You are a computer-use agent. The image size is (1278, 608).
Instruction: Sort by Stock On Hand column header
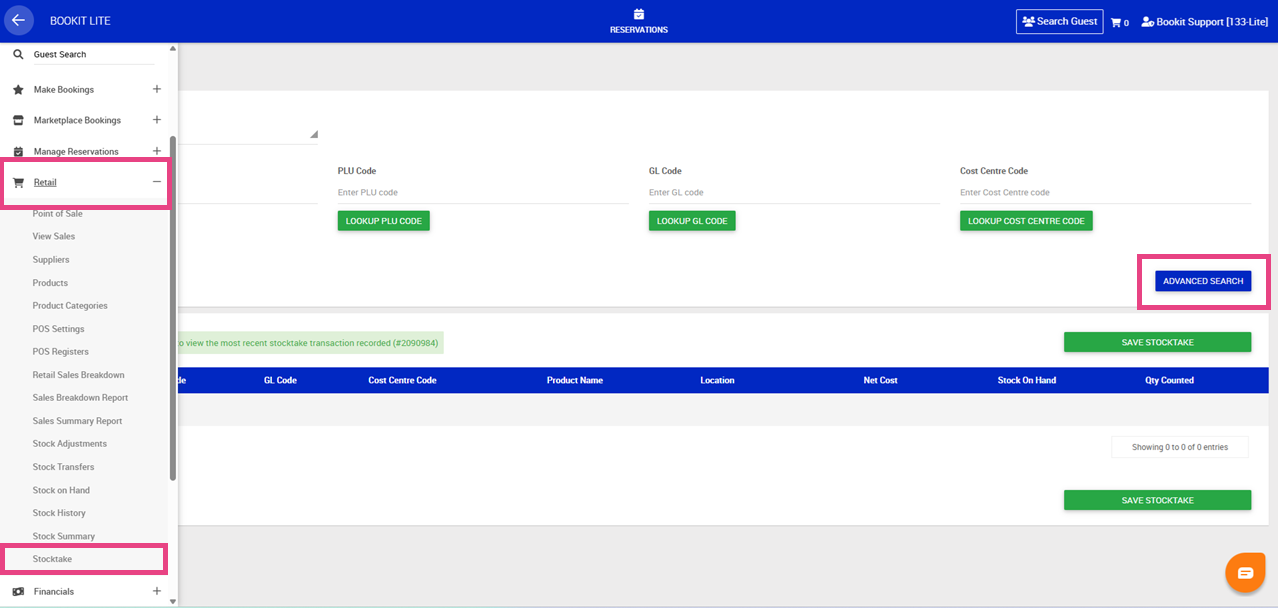pos(1027,380)
